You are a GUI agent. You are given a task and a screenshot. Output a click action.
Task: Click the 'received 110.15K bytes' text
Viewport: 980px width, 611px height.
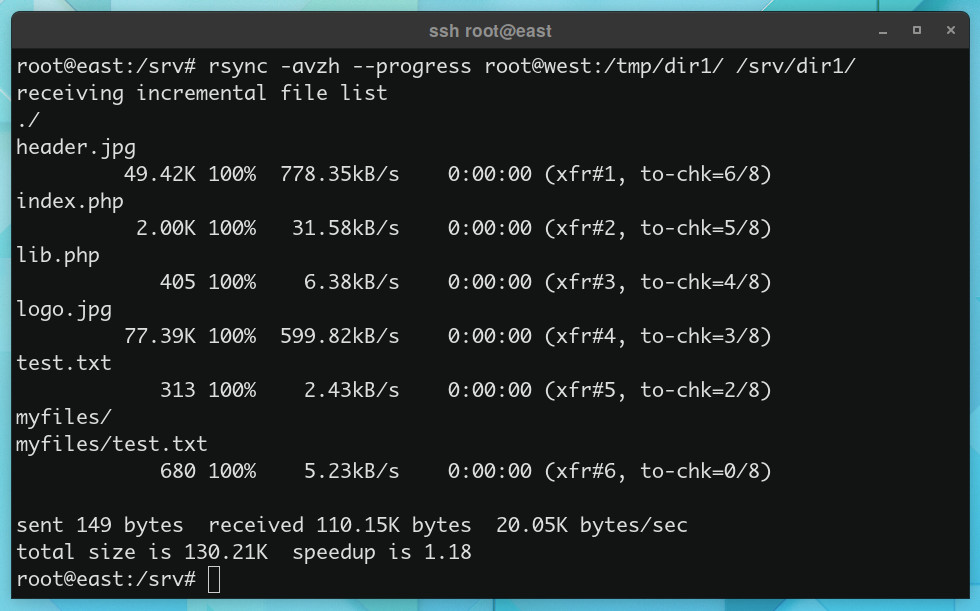coord(339,525)
